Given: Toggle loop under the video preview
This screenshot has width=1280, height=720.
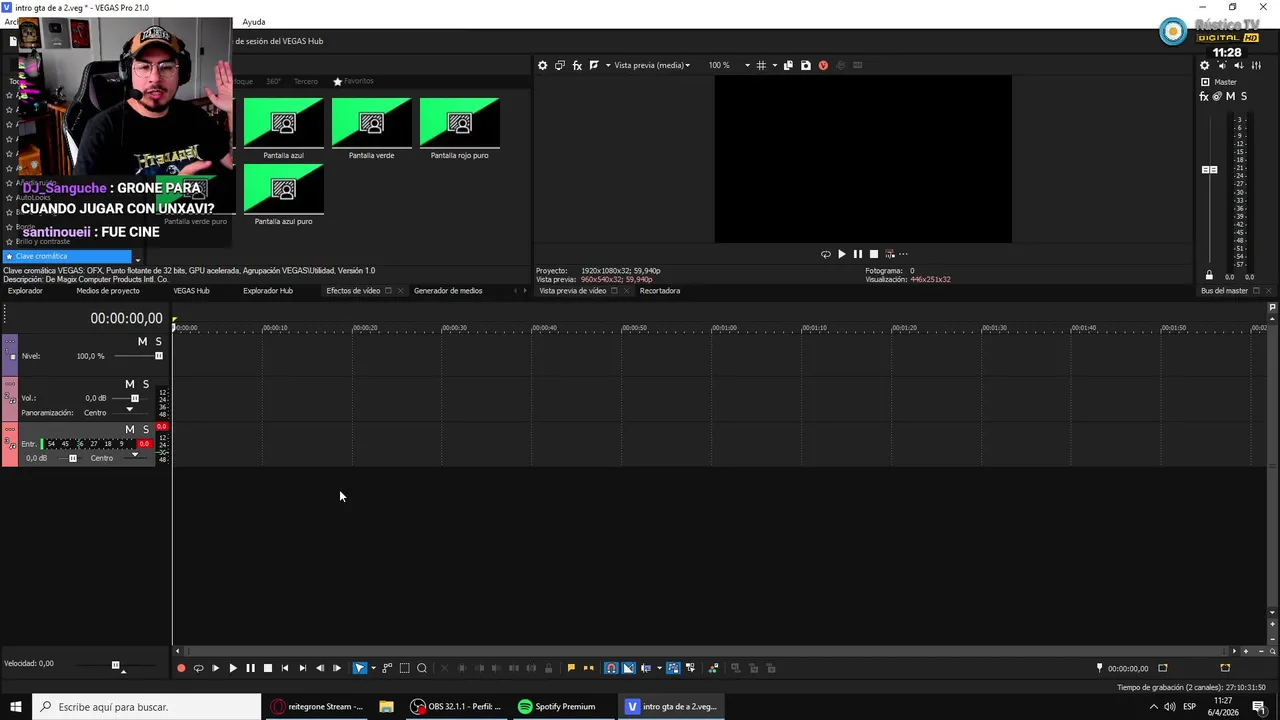Looking at the screenshot, I should (x=825, y=254).
